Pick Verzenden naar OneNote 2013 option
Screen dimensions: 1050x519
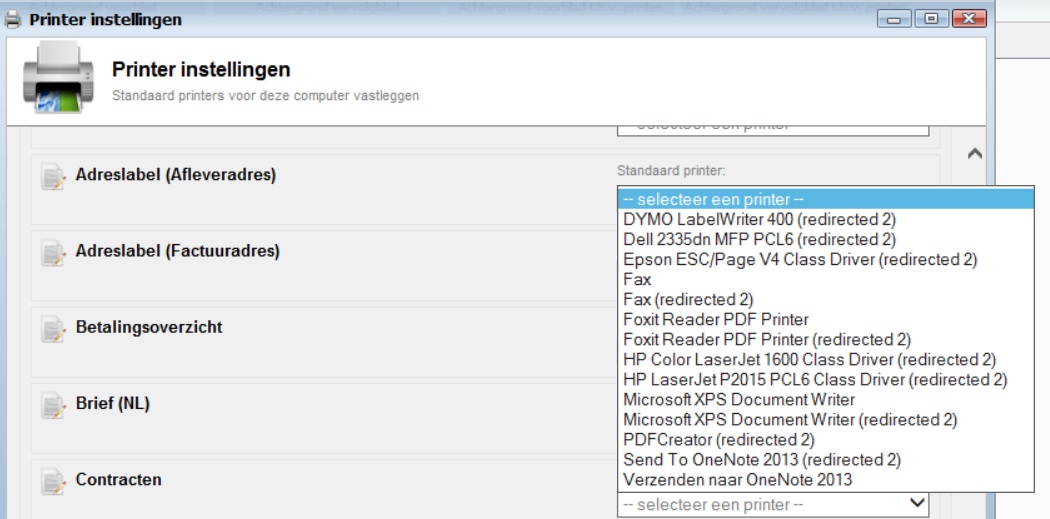[738, 480]
